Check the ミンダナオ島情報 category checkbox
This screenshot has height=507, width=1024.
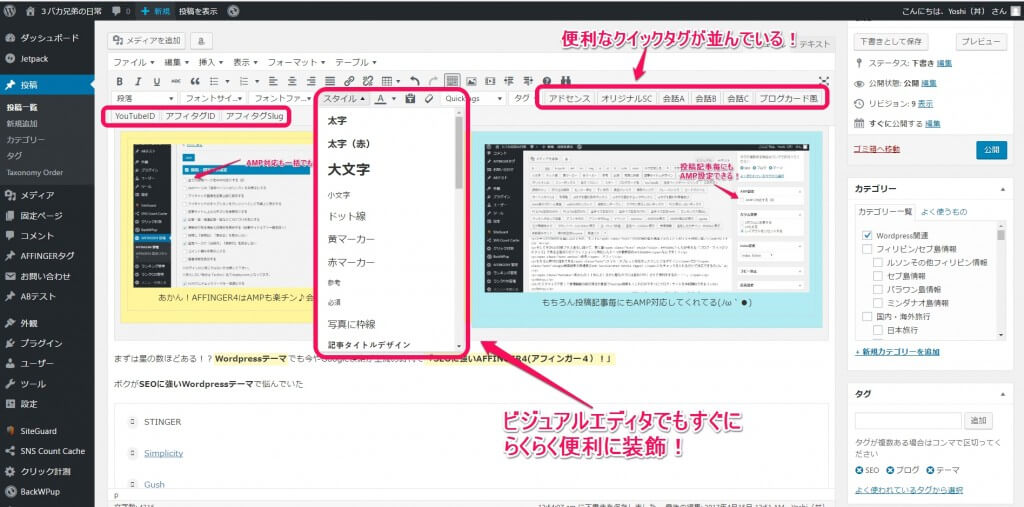pos(878,303)
